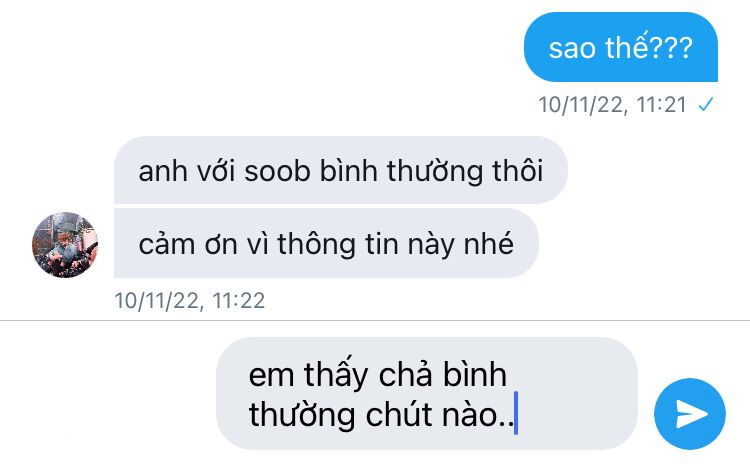Focus the message compose text field
Image resolution: width=750 pixels, height=466 pixels.
(427, 393)
